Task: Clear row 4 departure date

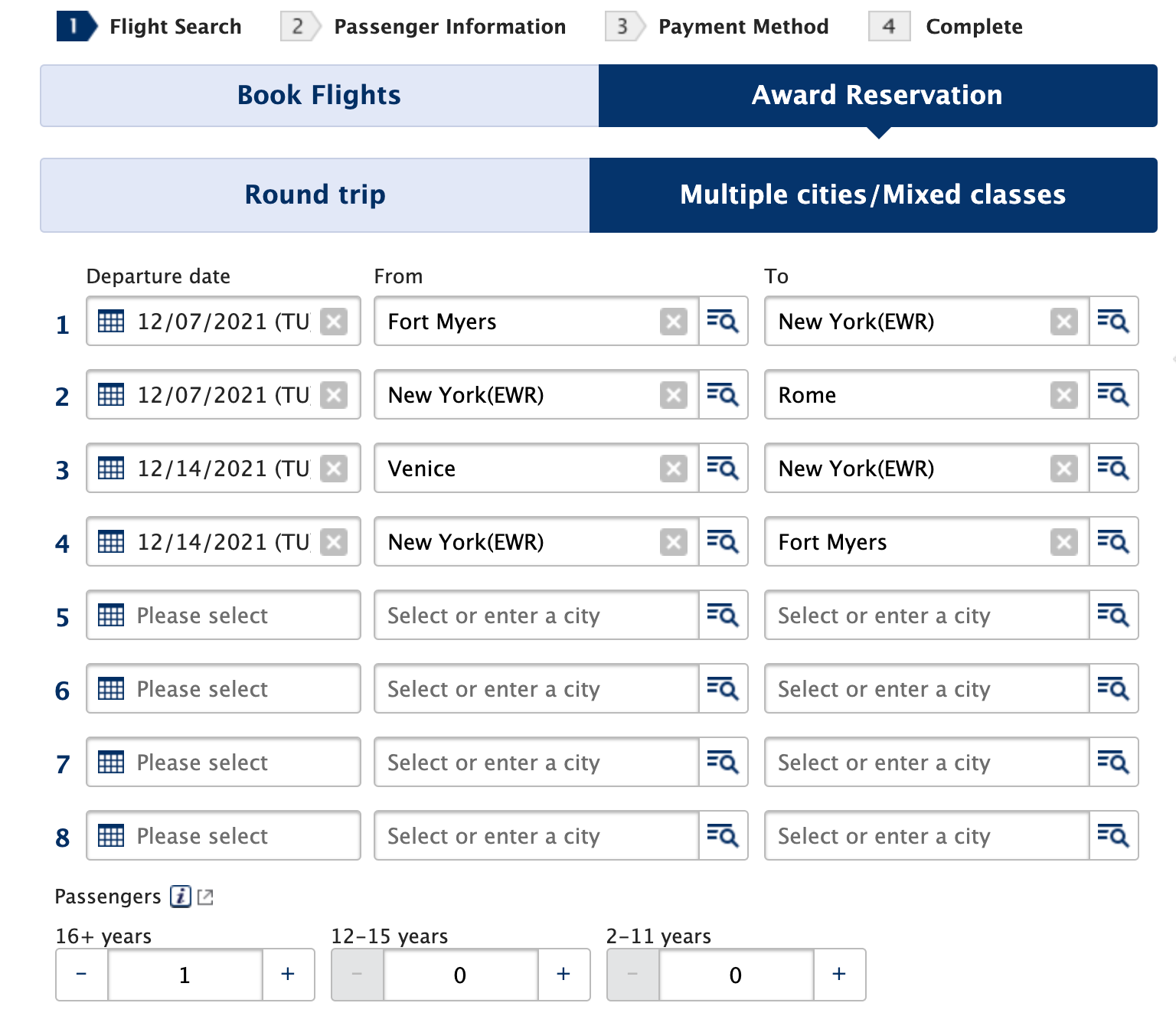Action: 334,542
